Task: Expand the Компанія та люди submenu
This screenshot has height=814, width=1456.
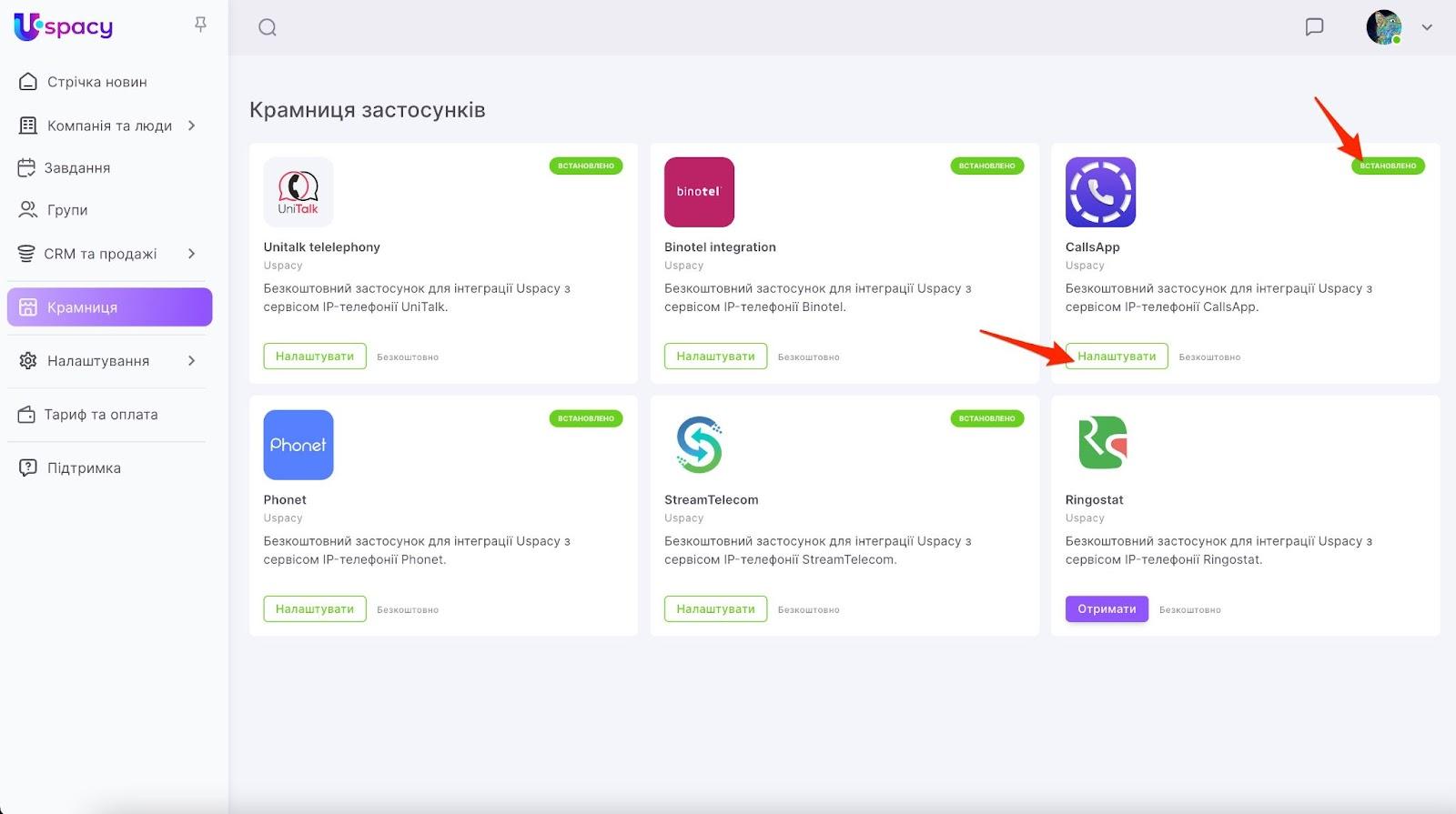Action: 192,126
